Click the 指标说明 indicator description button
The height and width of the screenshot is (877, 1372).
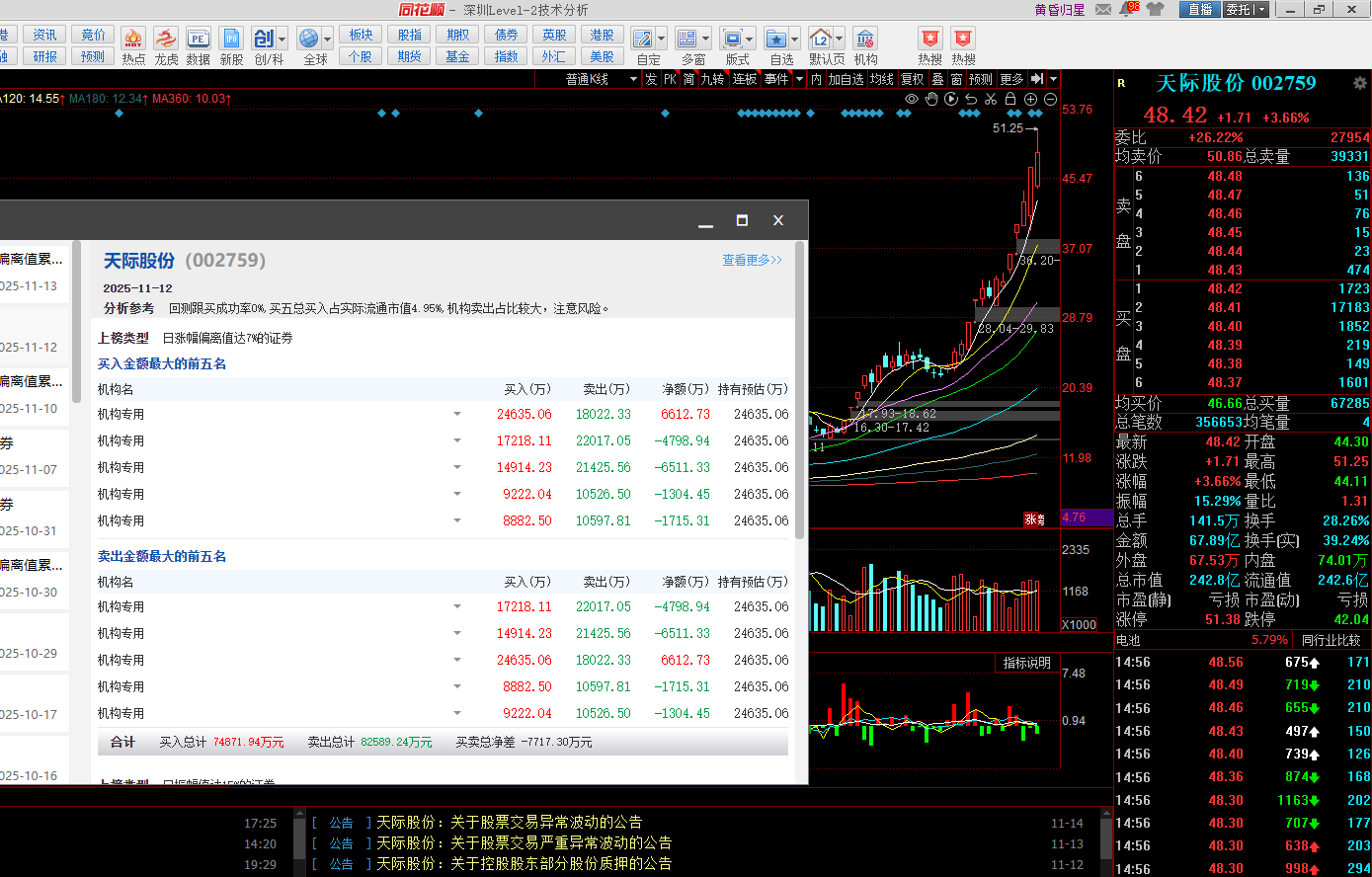click(1027, 663)
